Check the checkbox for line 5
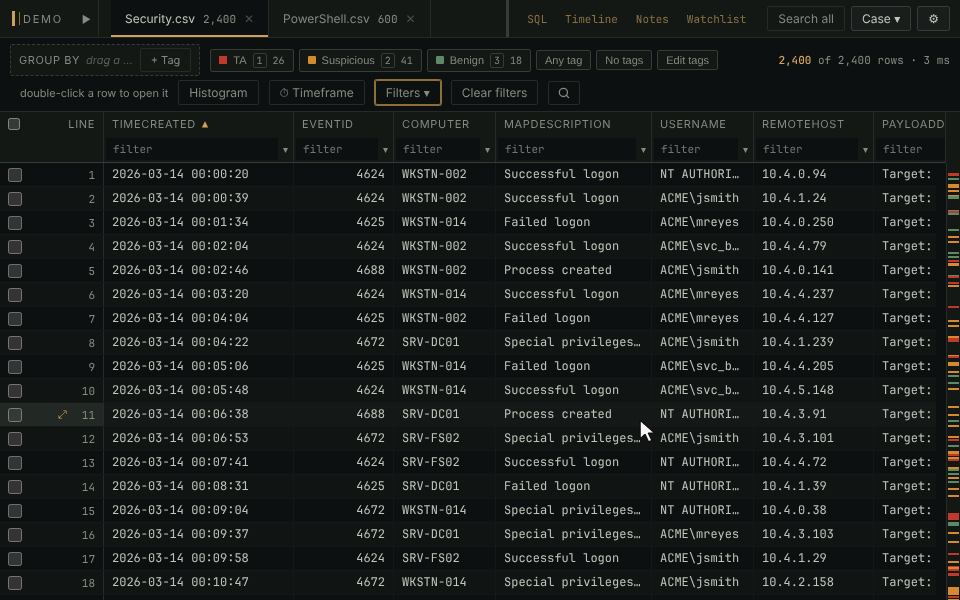The width and height of the screenshot is (960, 600). [15, 271]
